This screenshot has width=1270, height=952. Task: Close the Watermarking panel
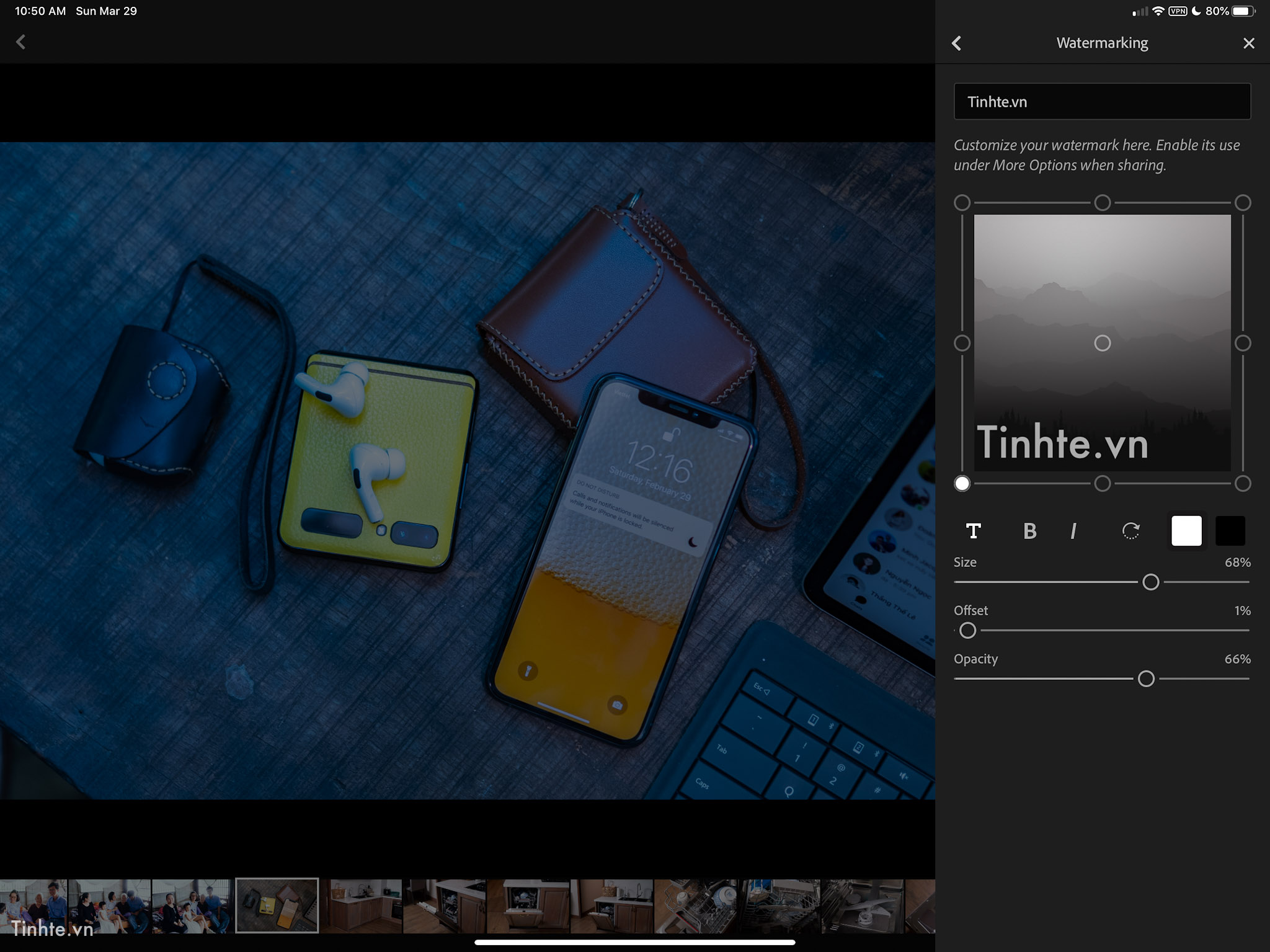click(1249, 43)
